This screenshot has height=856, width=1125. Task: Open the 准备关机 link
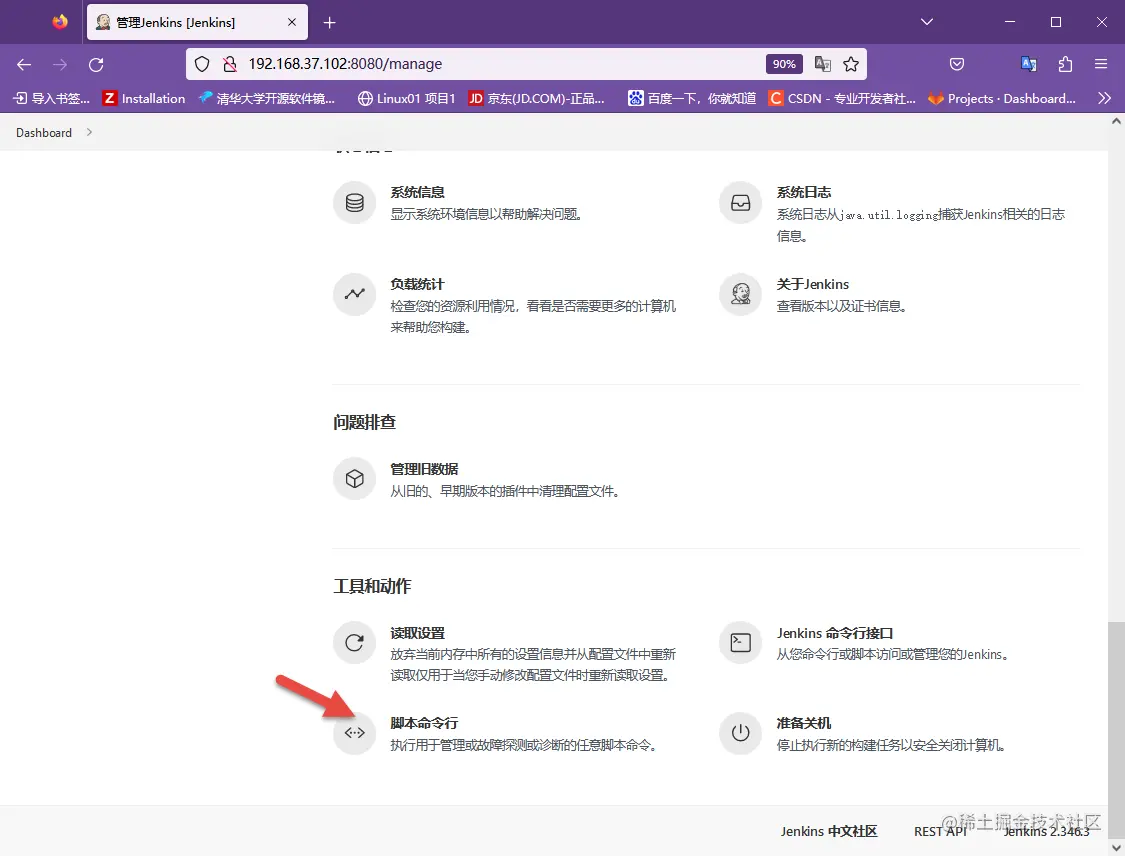coord(804,723)
